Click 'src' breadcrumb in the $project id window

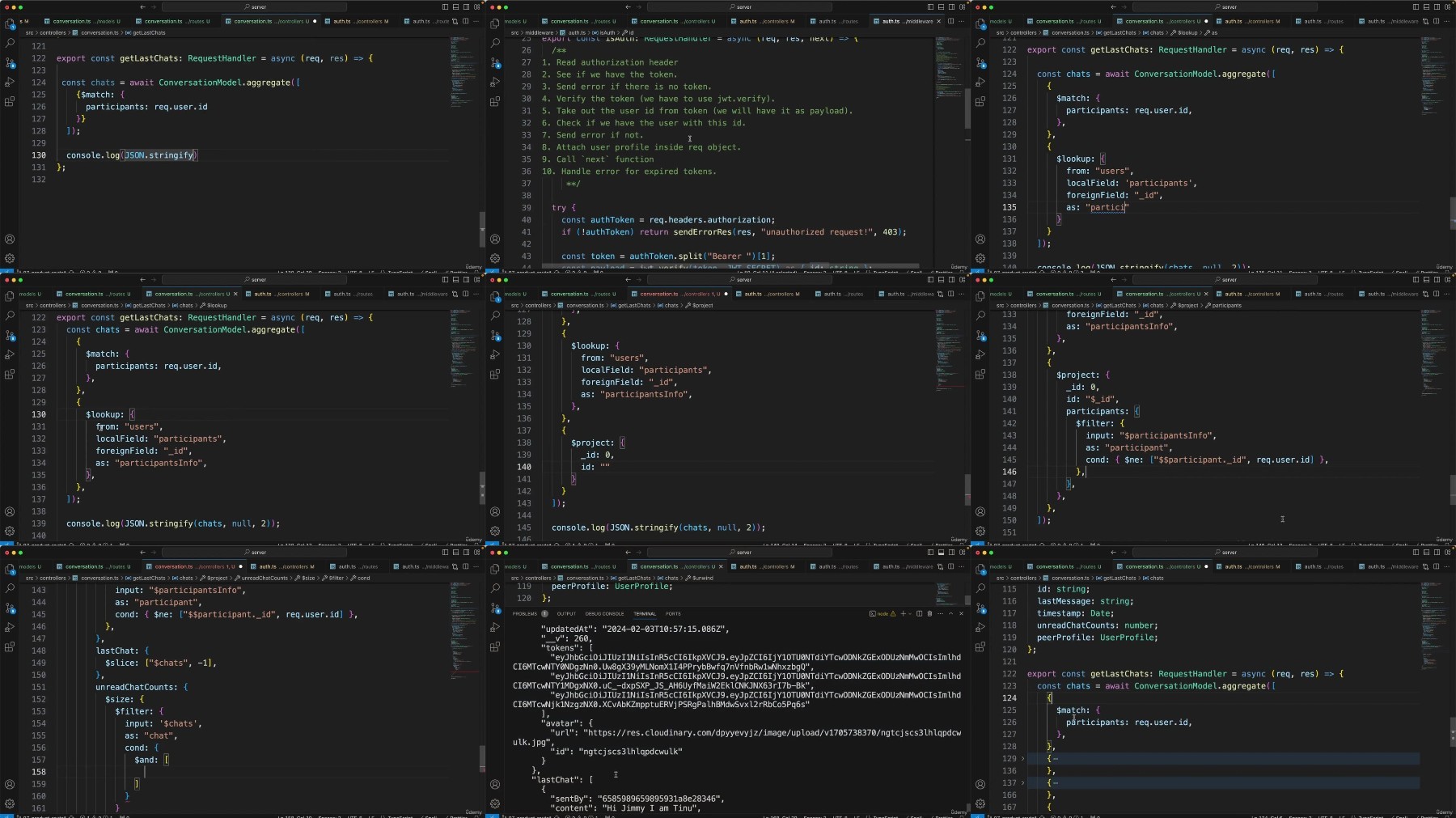pos(514,306)
